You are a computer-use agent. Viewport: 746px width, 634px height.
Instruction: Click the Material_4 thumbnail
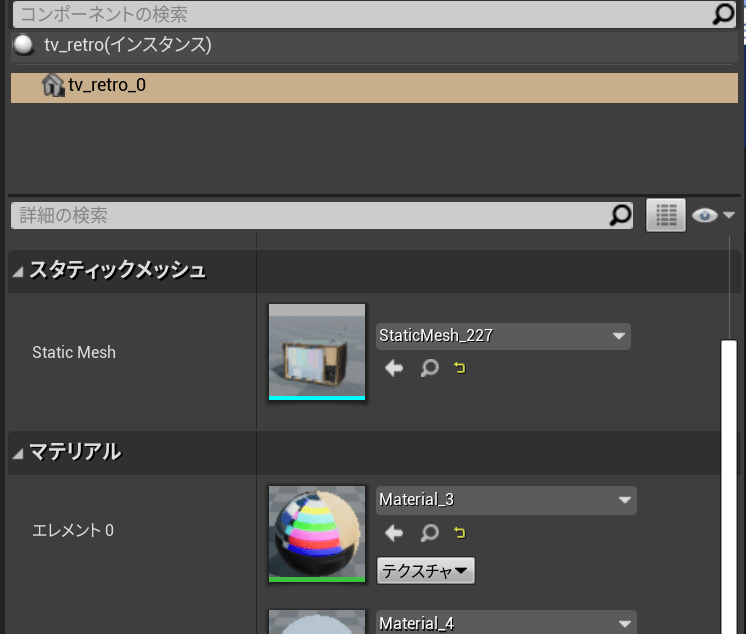[317, 622]
